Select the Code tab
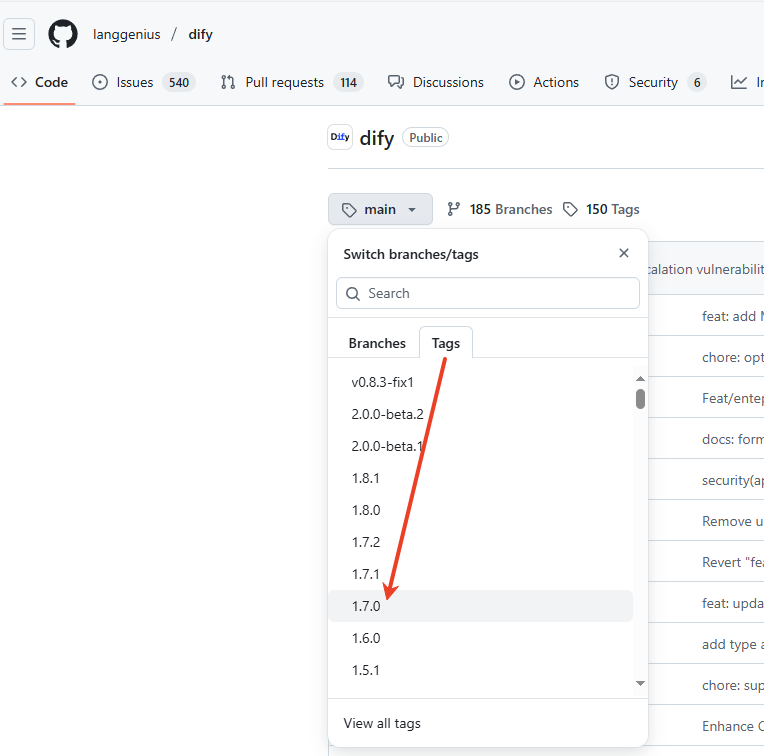764x756 pixels. point(39,82)
